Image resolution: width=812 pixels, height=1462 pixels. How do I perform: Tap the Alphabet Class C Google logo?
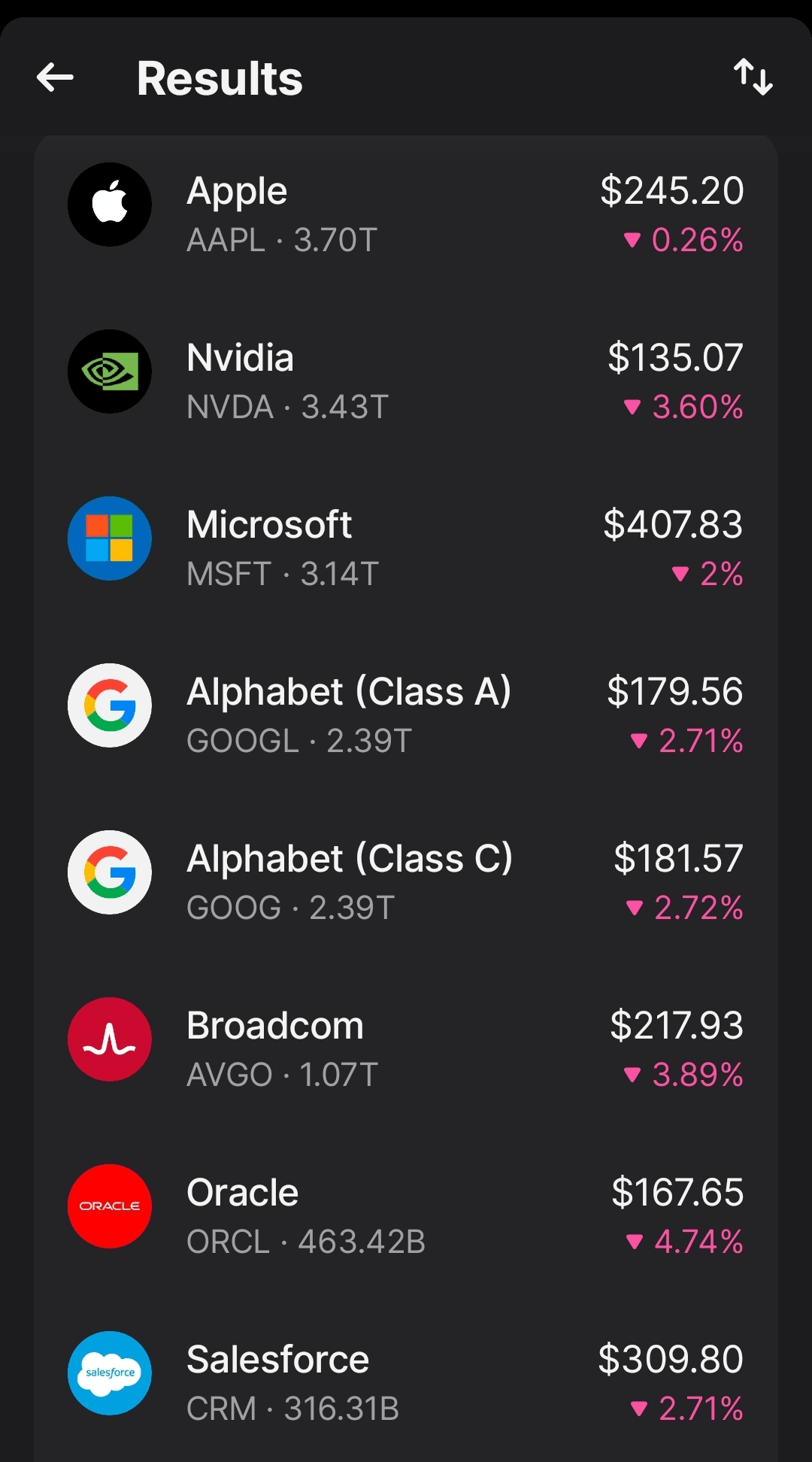pos(110,872)
